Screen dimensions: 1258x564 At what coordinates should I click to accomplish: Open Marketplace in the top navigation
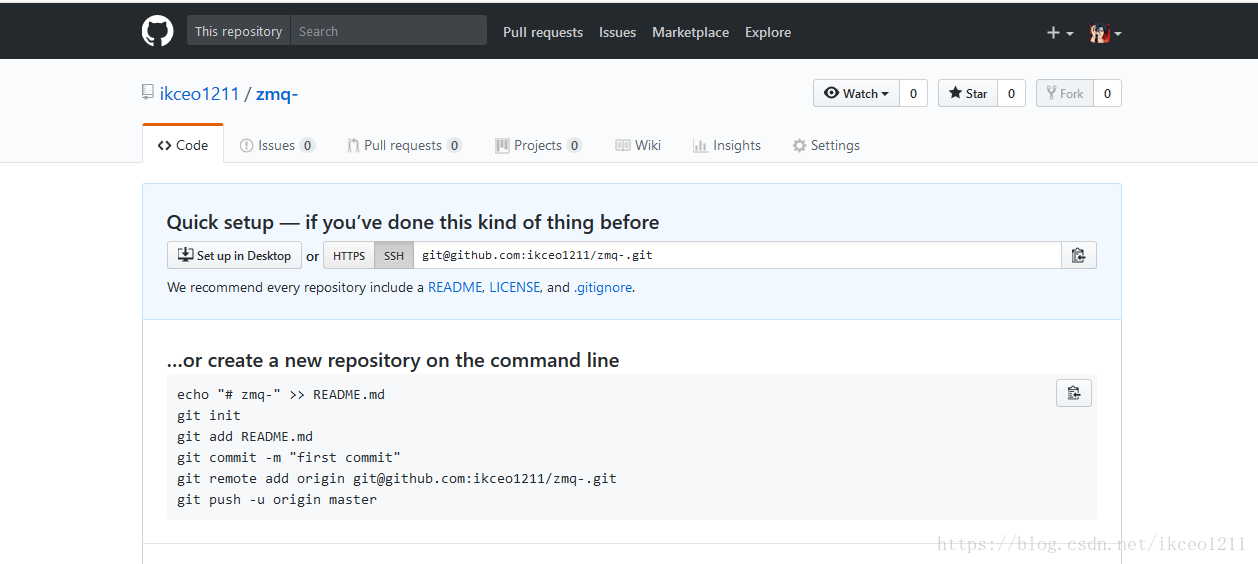[690, 32]
